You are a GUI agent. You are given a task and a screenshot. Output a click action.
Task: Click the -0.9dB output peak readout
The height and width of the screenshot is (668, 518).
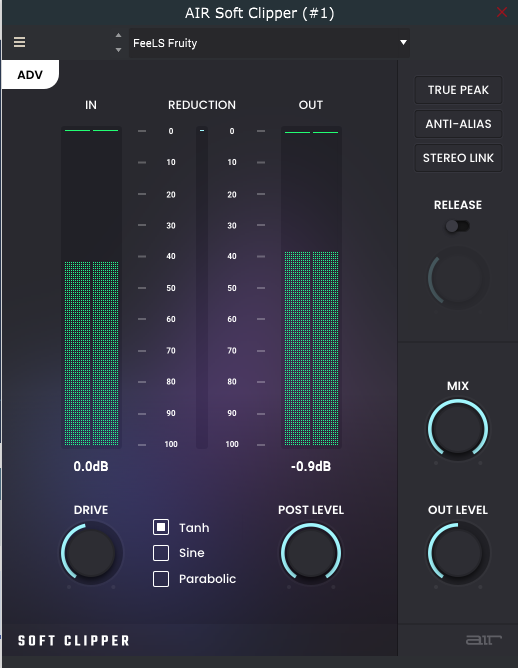[x=311, y=466]
